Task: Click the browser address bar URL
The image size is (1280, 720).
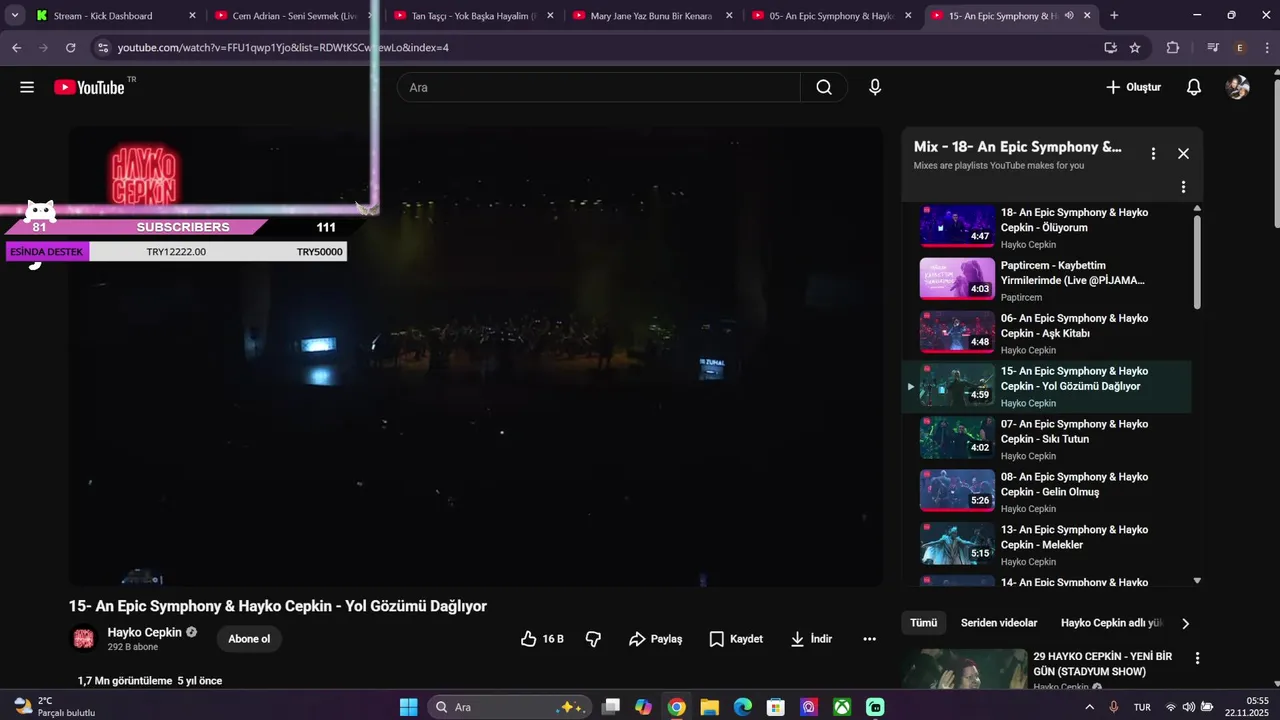Action: pyautogui.click(x=283, y=47)
